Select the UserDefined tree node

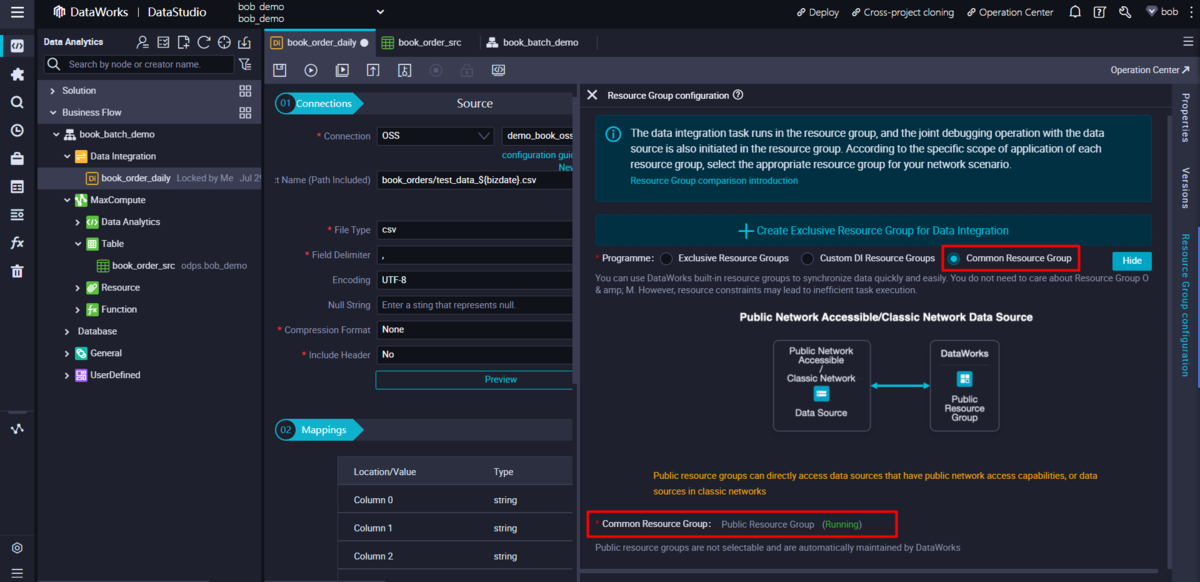point(115,375)
